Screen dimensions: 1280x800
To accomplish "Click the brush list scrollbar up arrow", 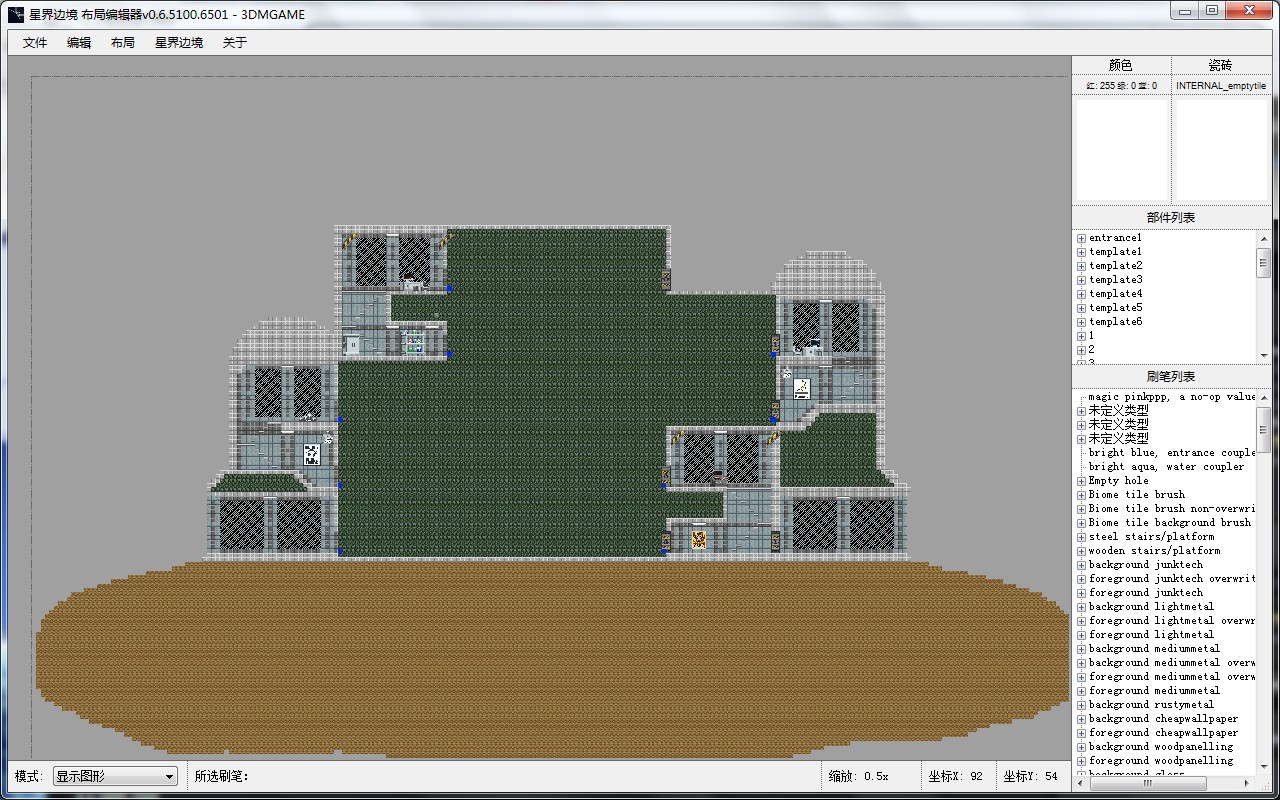I will pyautogui.click(x=1264, y=399).
